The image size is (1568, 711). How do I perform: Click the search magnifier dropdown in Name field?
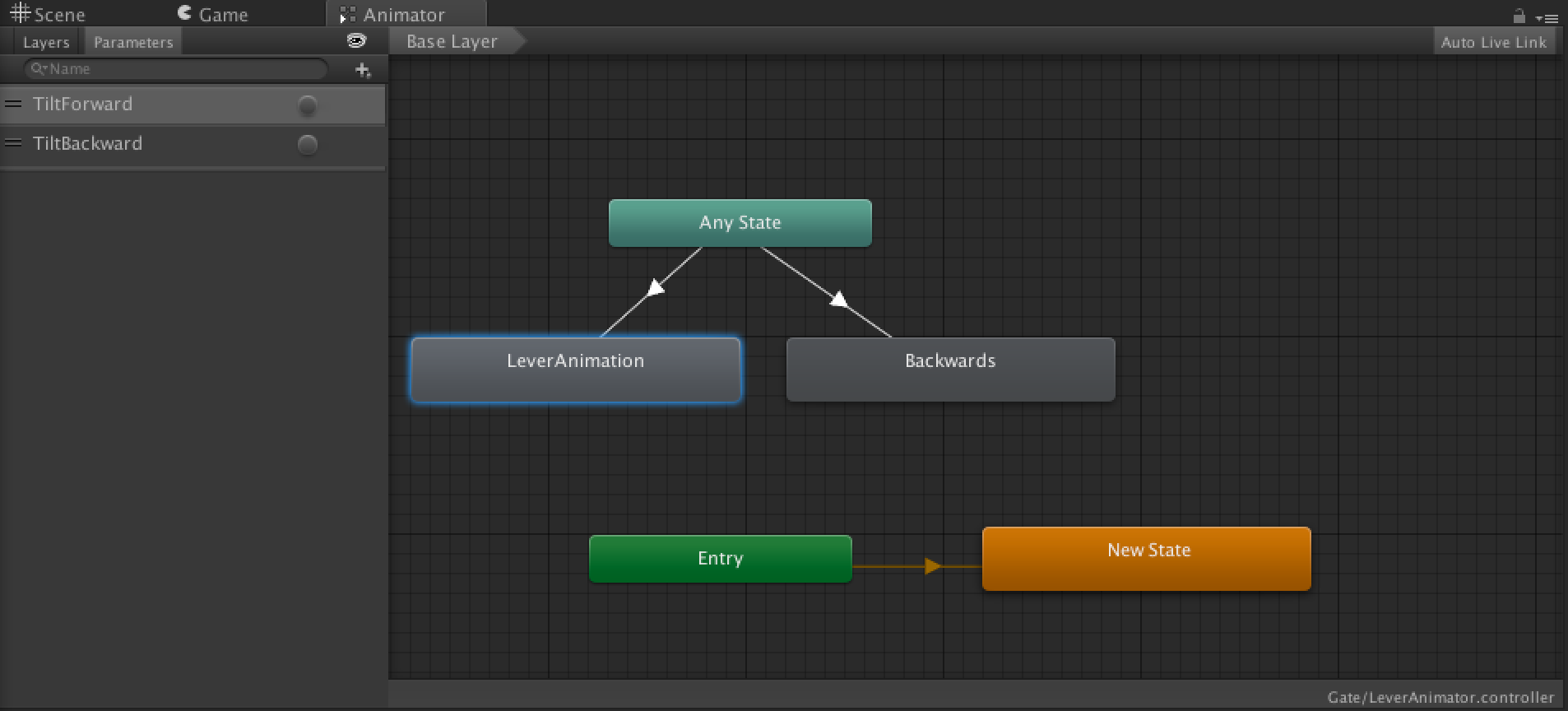tap(39, 69)
